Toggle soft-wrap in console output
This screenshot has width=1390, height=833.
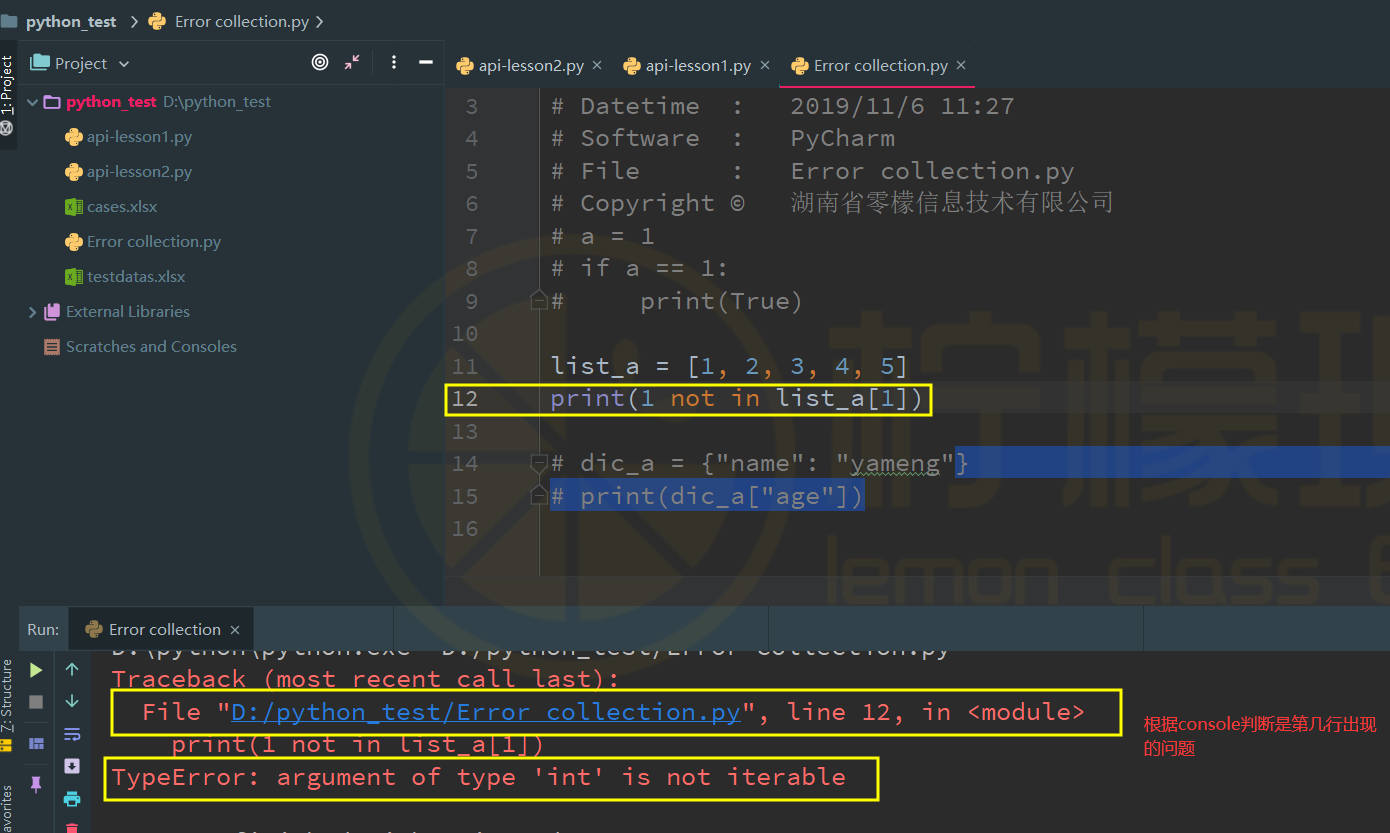pyautogui.click(x=72, y=734)
